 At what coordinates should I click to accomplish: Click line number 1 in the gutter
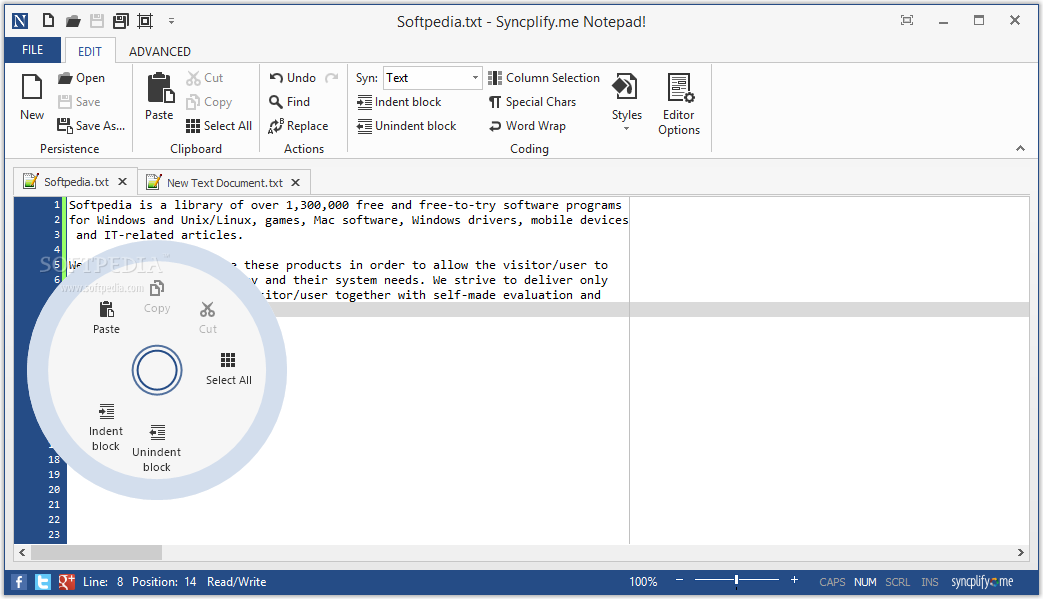coord(57,205)
